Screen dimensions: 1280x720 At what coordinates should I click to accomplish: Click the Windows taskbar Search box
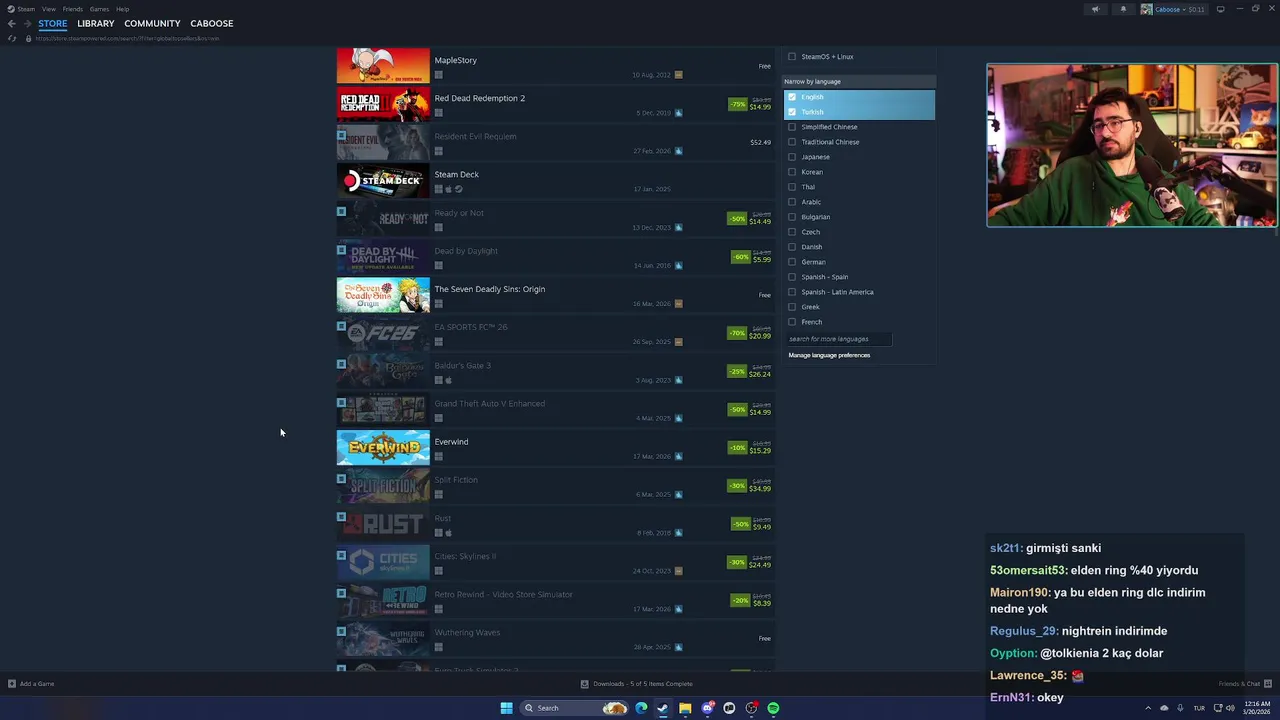(x=573, y=708)
